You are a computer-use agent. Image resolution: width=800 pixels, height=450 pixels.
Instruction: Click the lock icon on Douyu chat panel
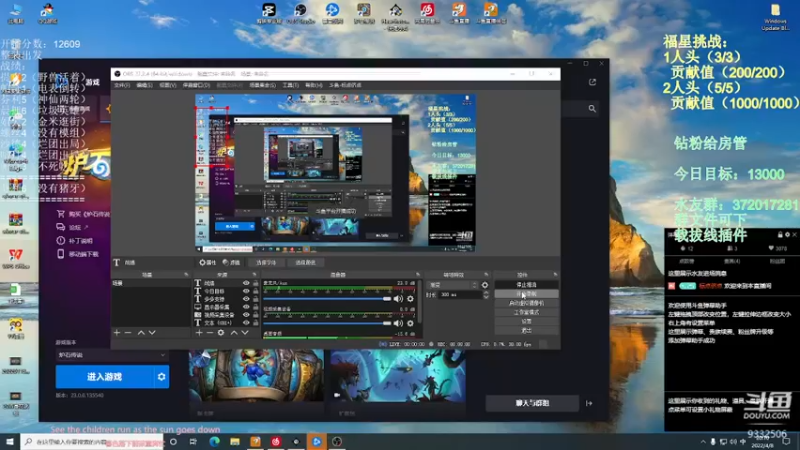(x=780, y=235)
